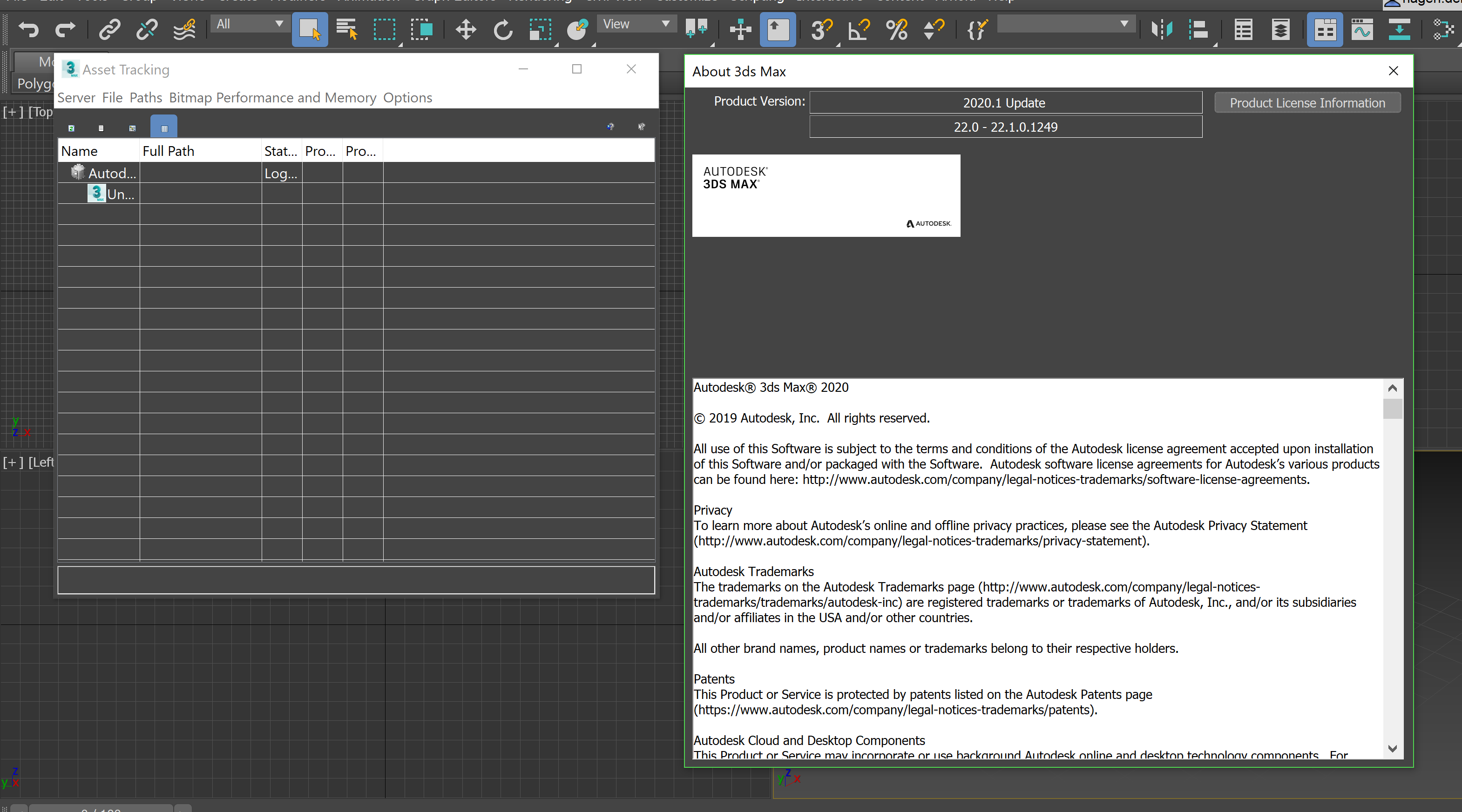Open the Curve Editor from the toolbar
Viewport: 1462px width, 812px height.
point(1361,29)
